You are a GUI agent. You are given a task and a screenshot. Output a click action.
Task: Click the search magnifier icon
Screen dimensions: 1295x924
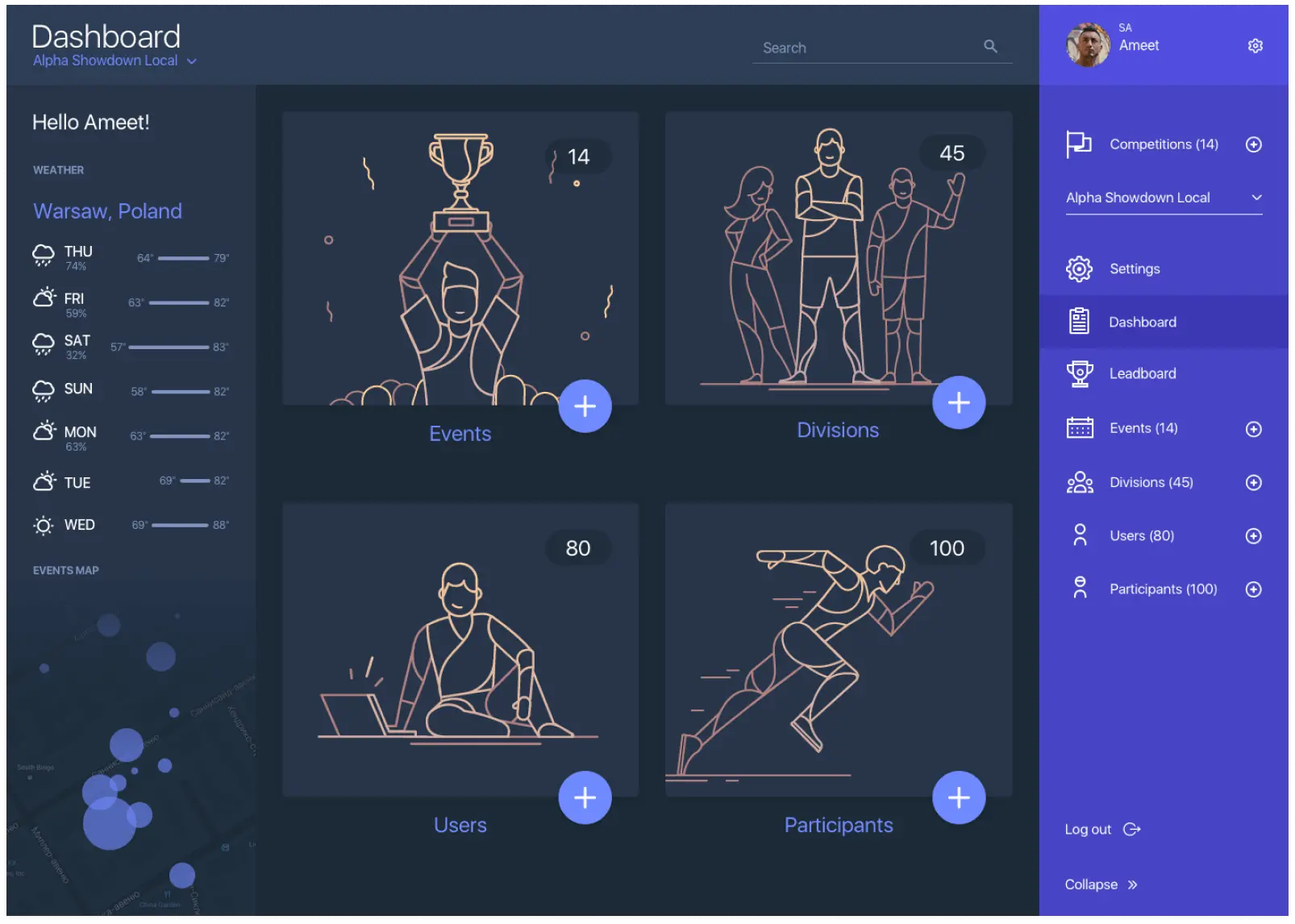(990, 47)
